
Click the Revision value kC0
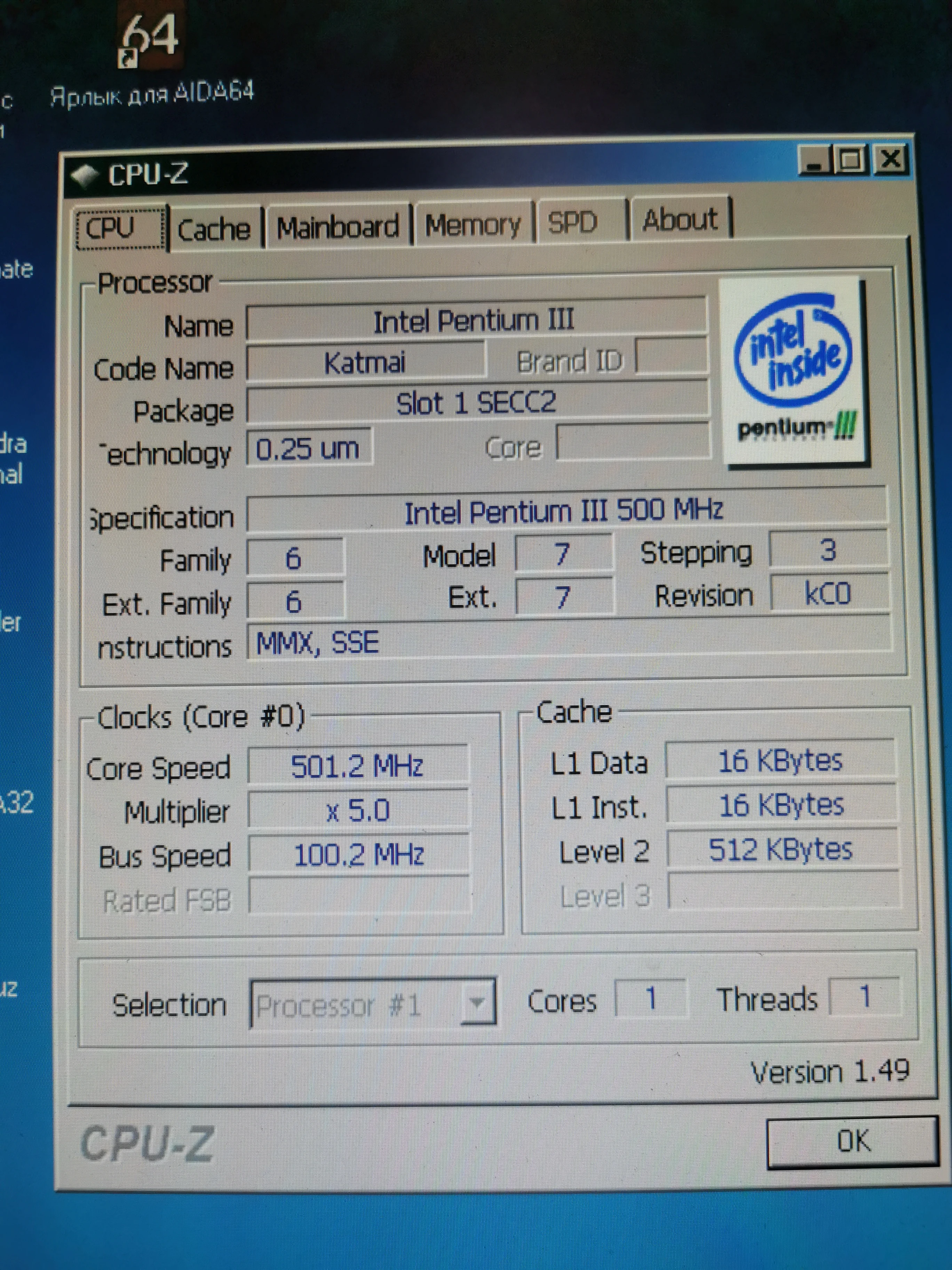click(830, 593)
